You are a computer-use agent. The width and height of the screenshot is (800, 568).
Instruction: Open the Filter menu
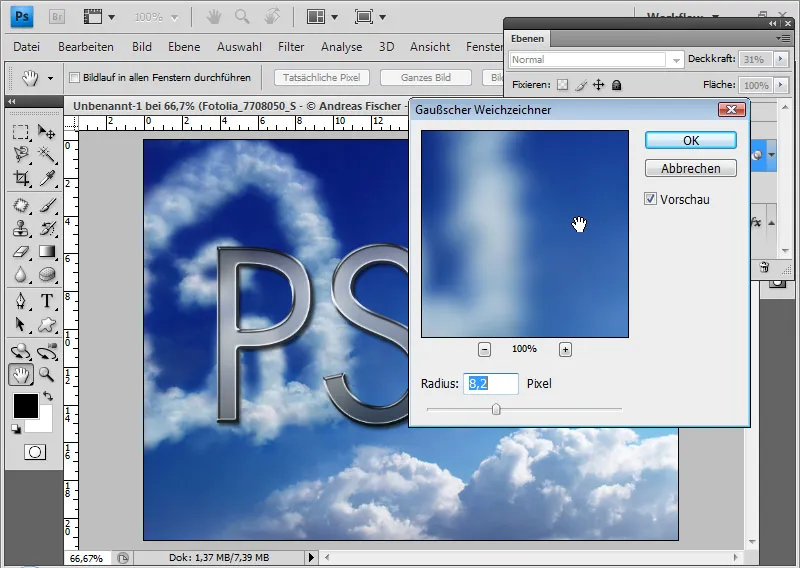[x=291, y=47]
